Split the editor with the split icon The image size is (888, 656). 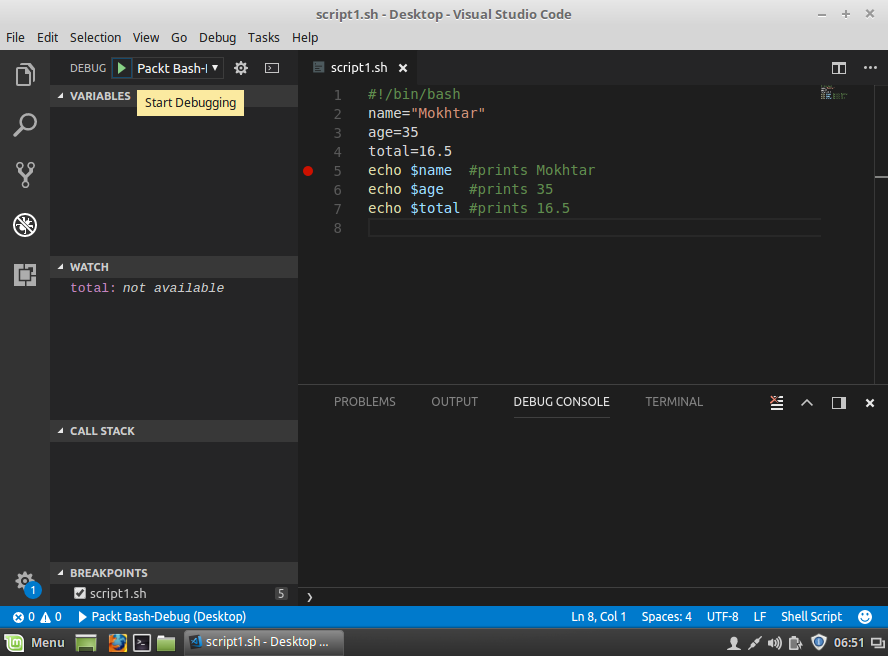[838, 68]
